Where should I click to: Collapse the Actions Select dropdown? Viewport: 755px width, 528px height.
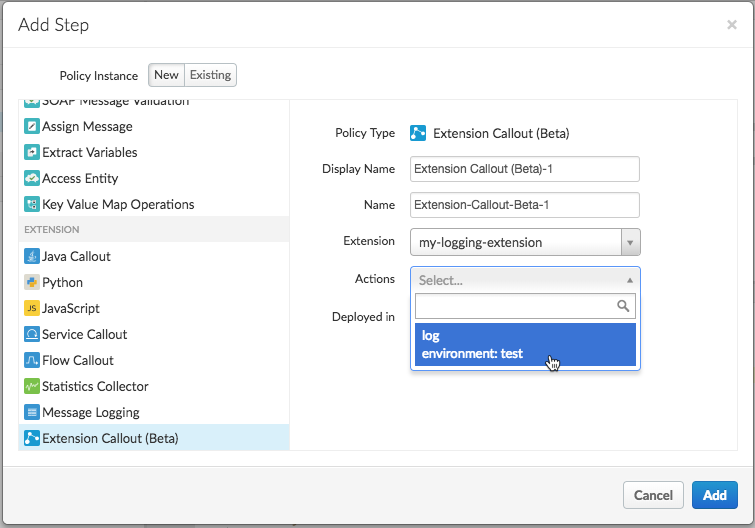click(525, 280)
